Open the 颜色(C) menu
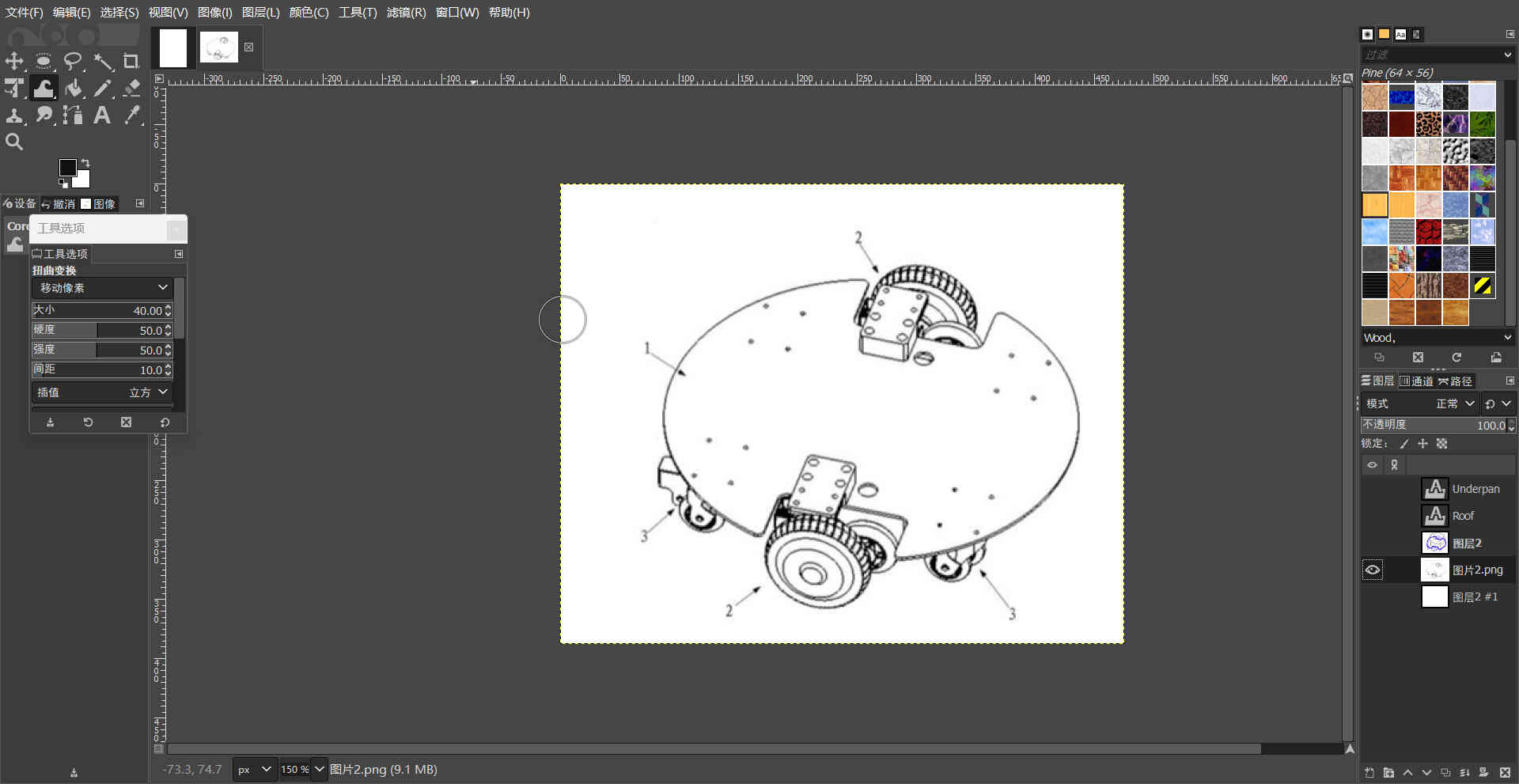 [x=309, y=13]
